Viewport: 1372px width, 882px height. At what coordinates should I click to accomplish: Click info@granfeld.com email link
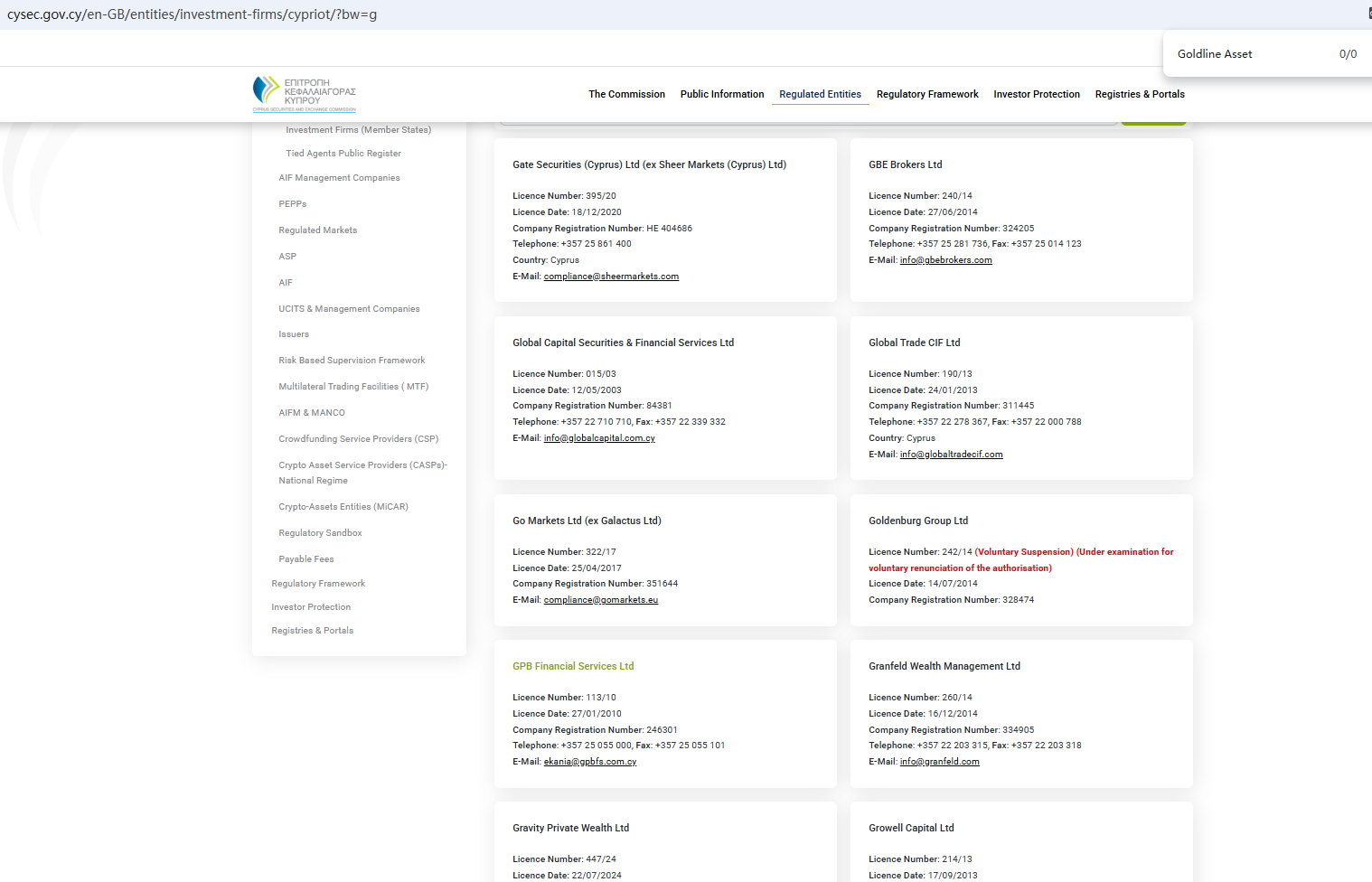tap(939, 762)
